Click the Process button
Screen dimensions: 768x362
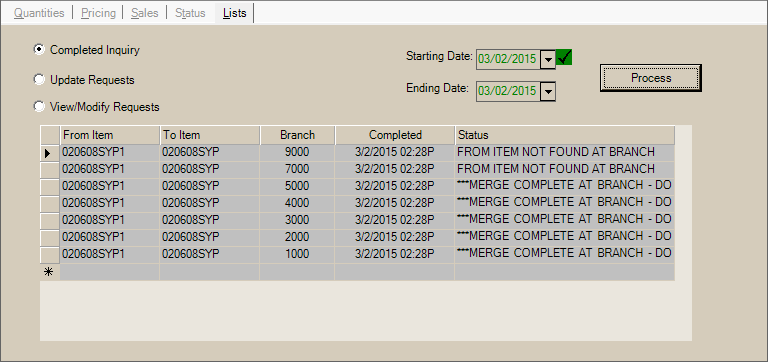point(651,78)
